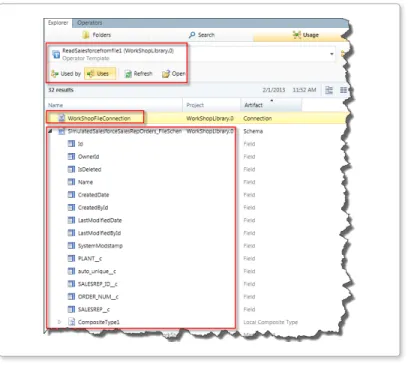The width and height of the screenshot is (408, 366).
Task: Switch to the Operators tab
Action: [89, 23]
